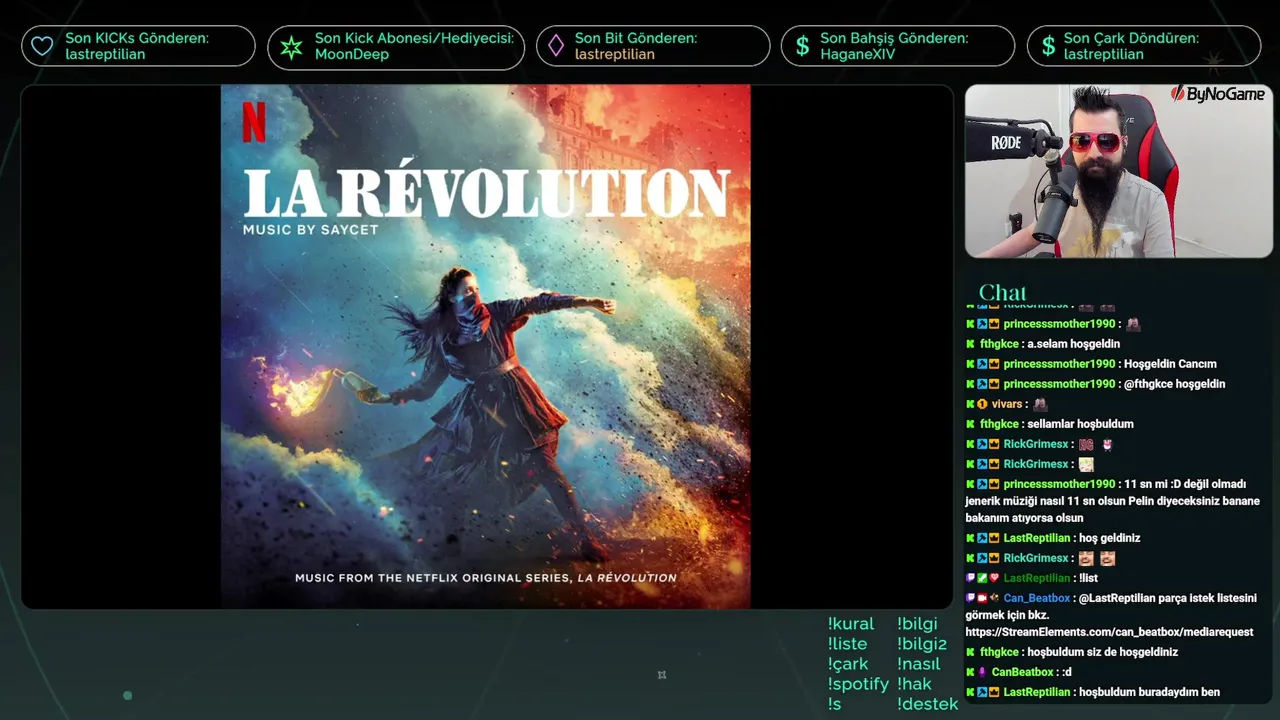Viewport: 1280px width, 720px height.
Task: Click the 'hoşbuldum siz de hoşgeldiniz' message
Action: coord(1103,652)
